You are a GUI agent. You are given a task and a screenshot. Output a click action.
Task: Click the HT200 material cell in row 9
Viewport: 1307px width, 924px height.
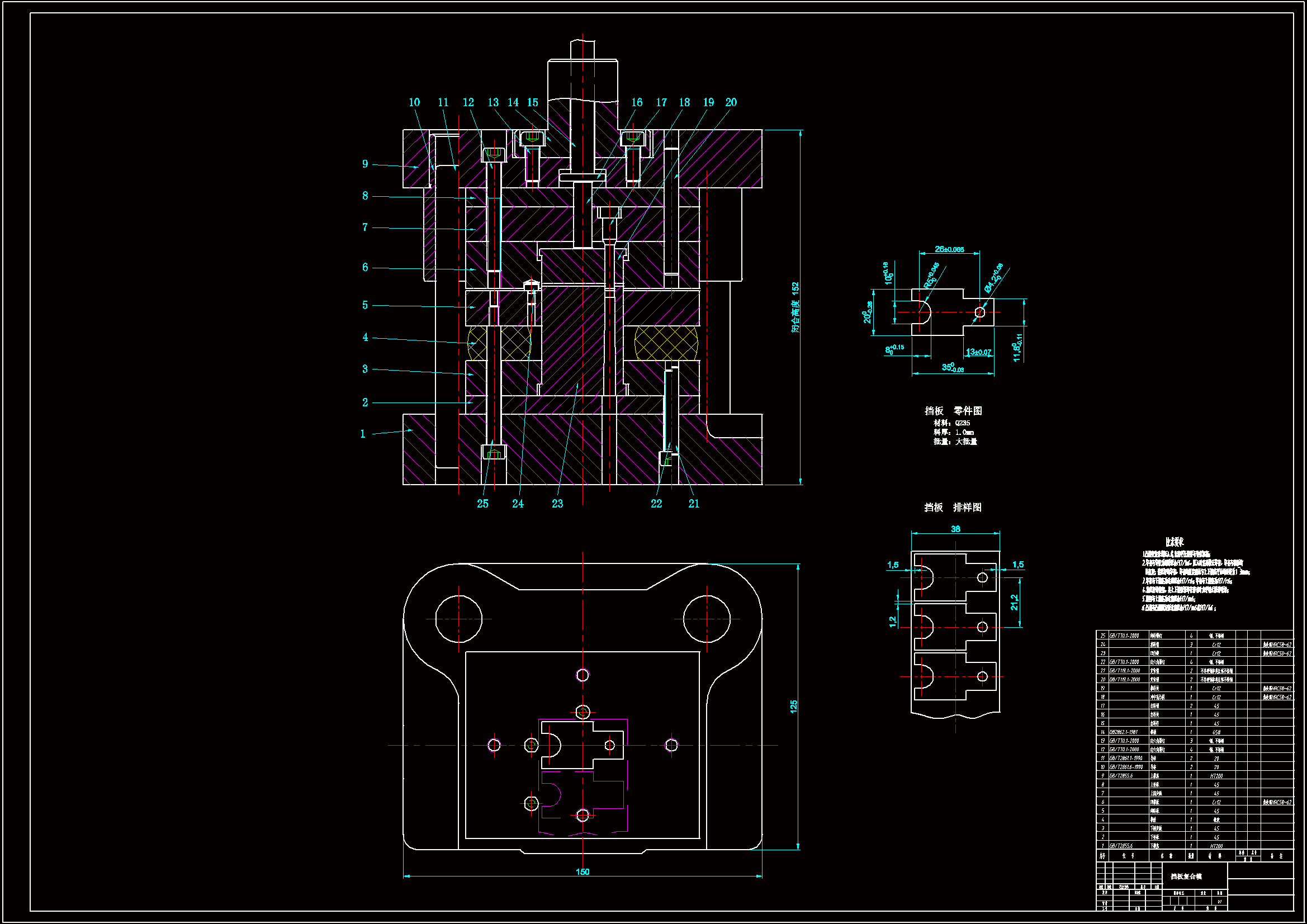click(x=1216, y=776)
